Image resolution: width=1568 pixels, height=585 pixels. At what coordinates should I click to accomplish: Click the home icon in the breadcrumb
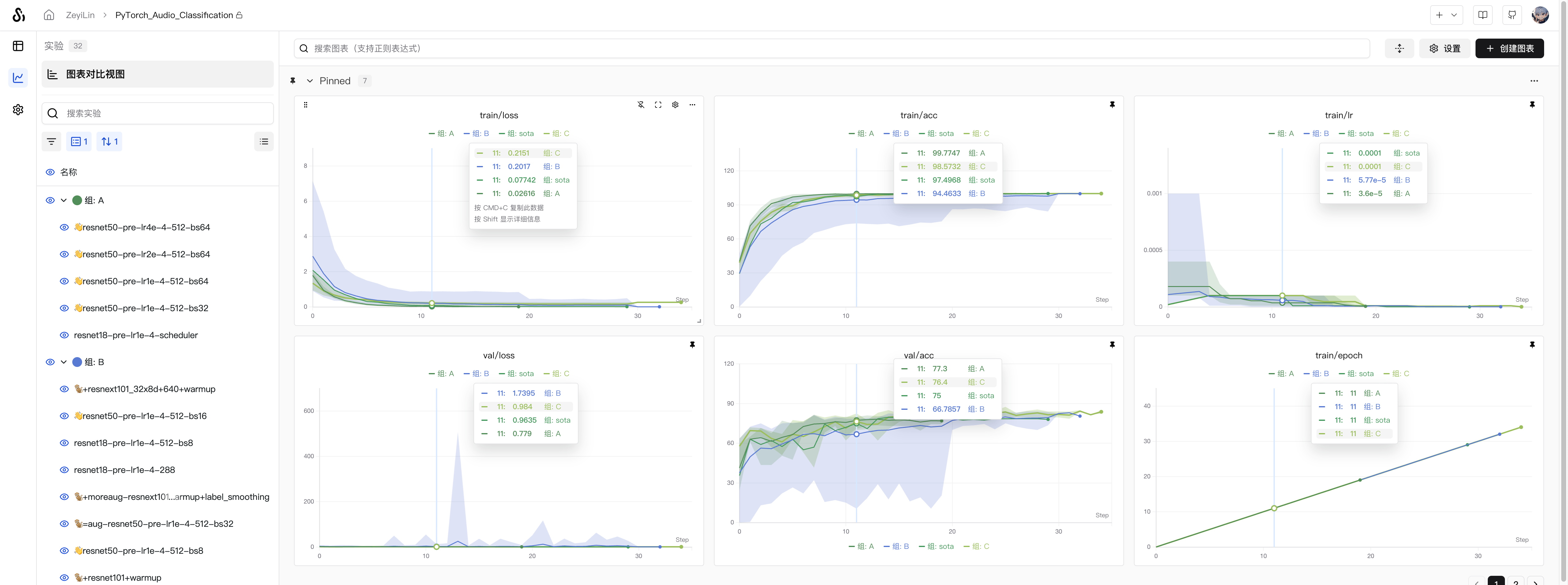[x=49, y=15]
